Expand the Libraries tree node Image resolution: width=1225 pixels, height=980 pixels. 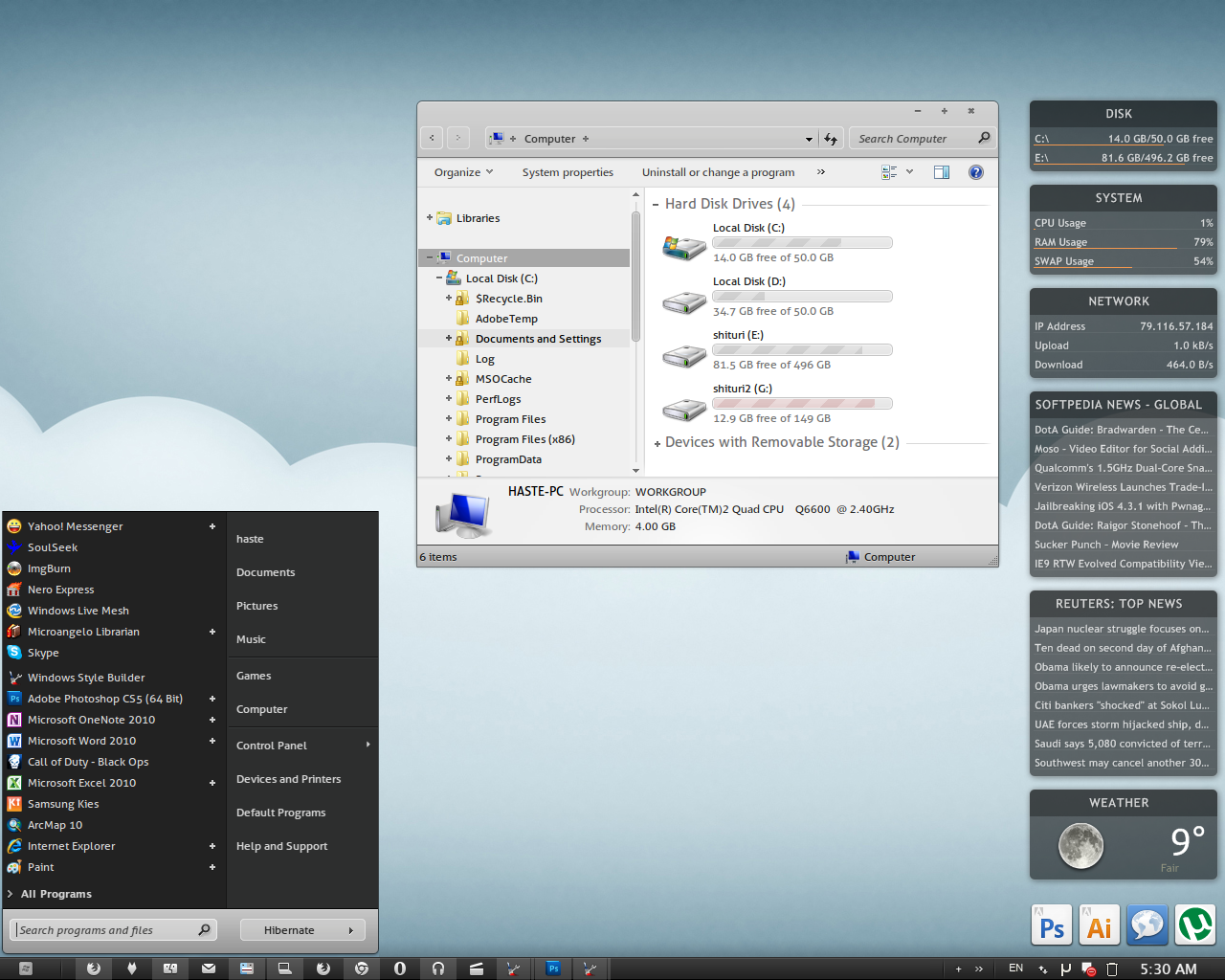[x=429, y=217]
